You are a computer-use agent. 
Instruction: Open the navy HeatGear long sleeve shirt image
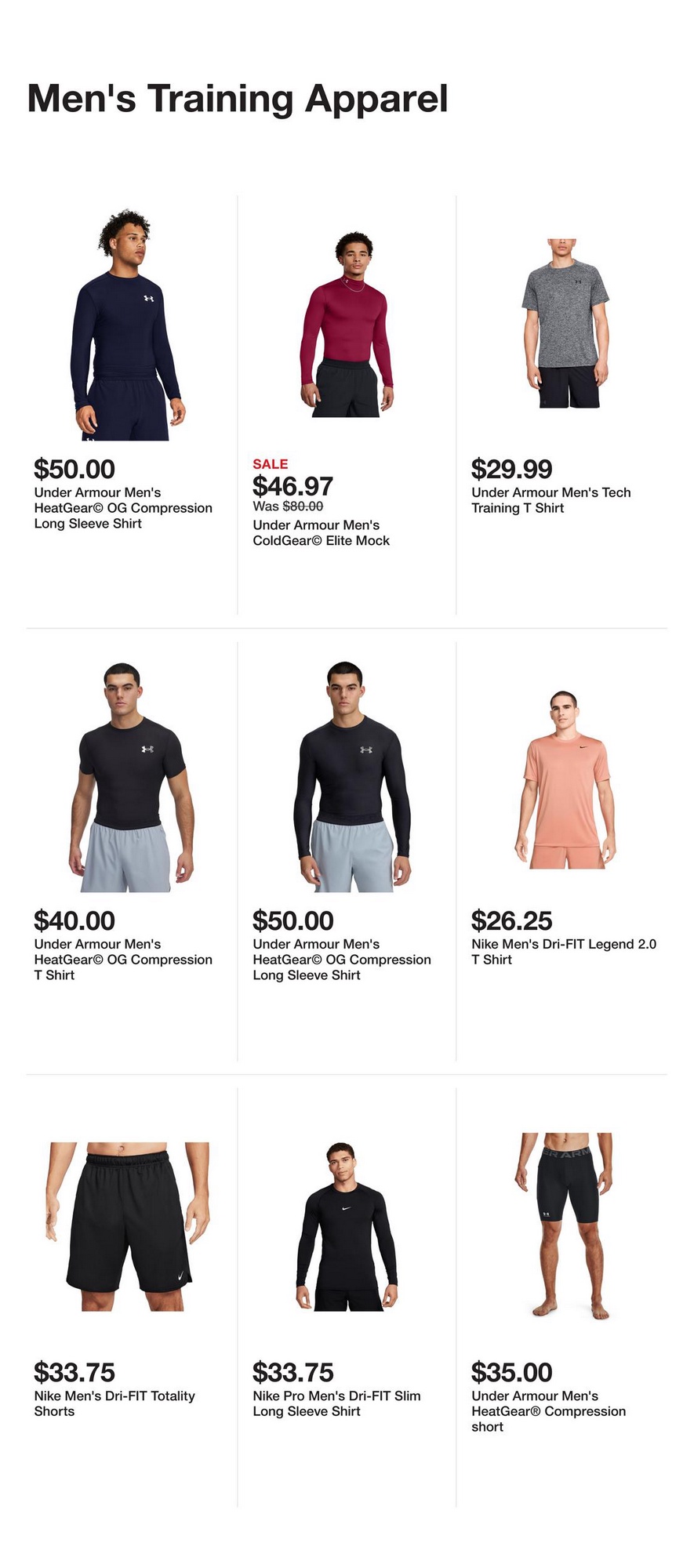tap(128, 325)
